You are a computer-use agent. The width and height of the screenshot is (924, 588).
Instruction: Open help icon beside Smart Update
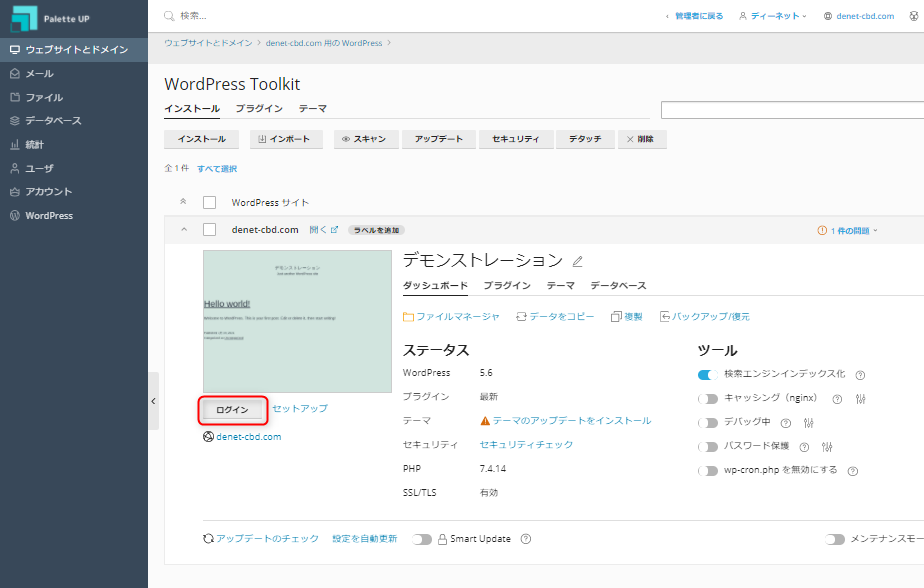pyautogui.click(x=526, y=539)
